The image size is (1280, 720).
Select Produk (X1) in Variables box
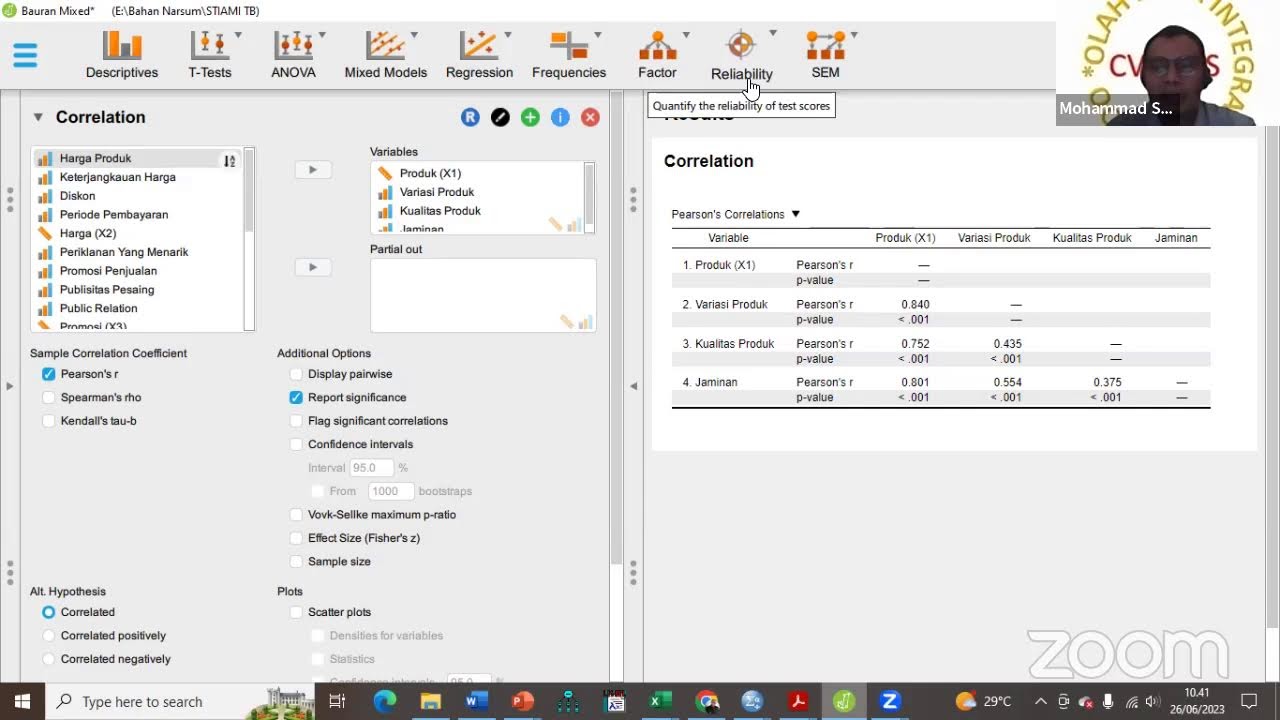[x=477, y=173]
